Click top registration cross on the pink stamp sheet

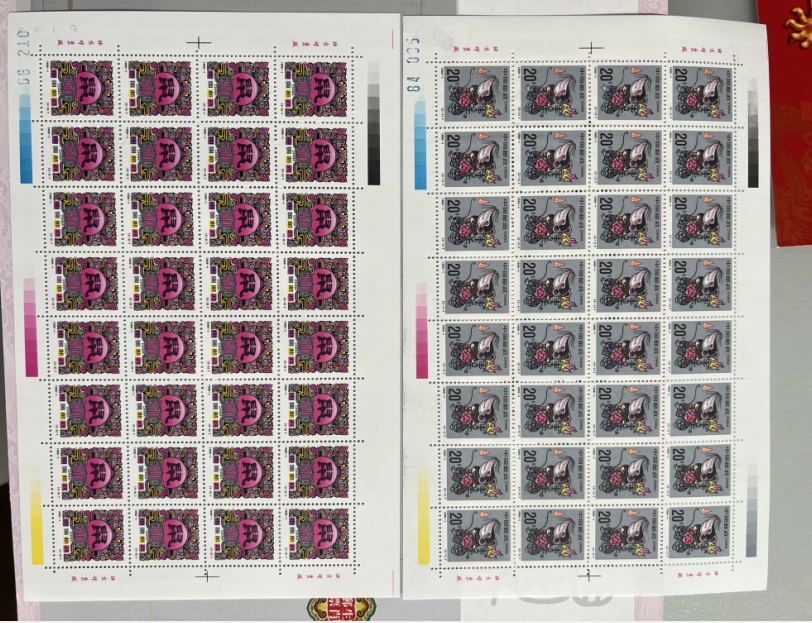pos(198,42)
